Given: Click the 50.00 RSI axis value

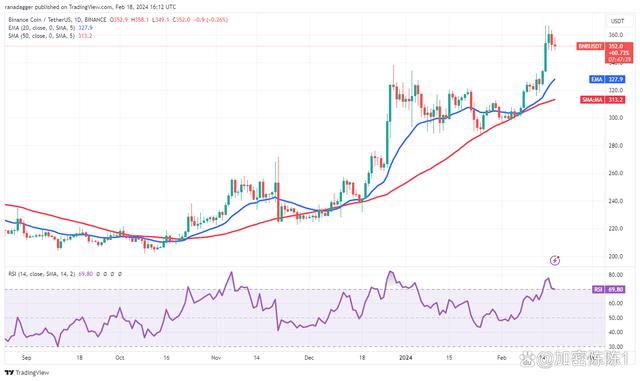Looking at the screenshot, I should coord(616,318).
